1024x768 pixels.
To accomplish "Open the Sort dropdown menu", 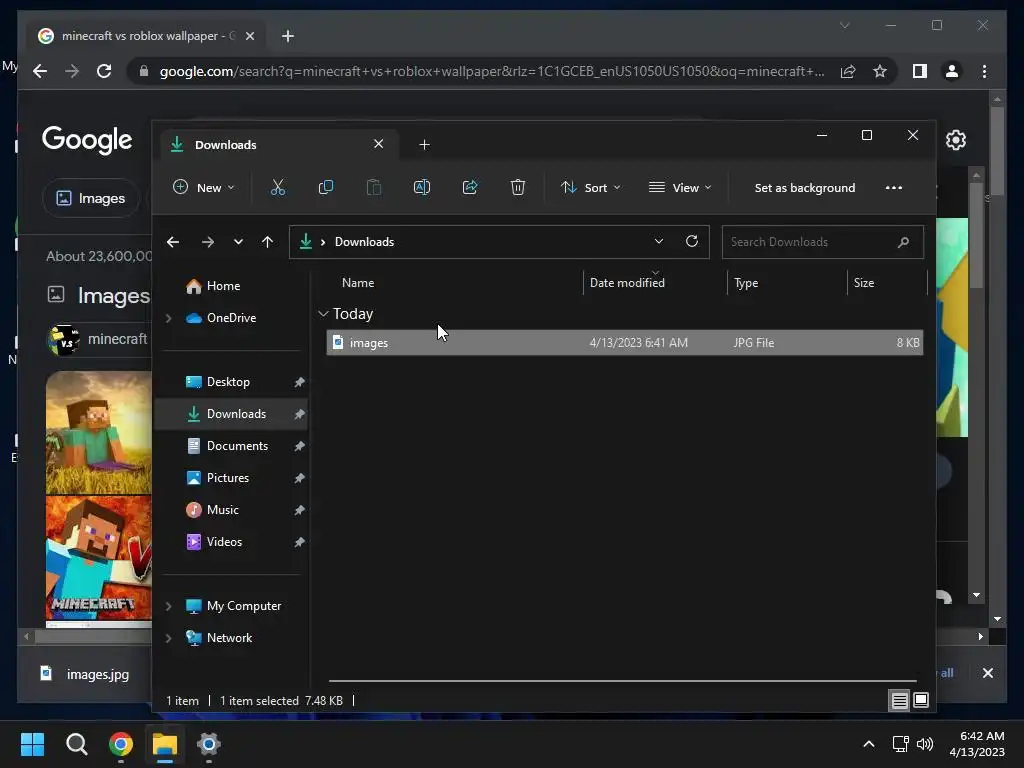I will [591, 187].
